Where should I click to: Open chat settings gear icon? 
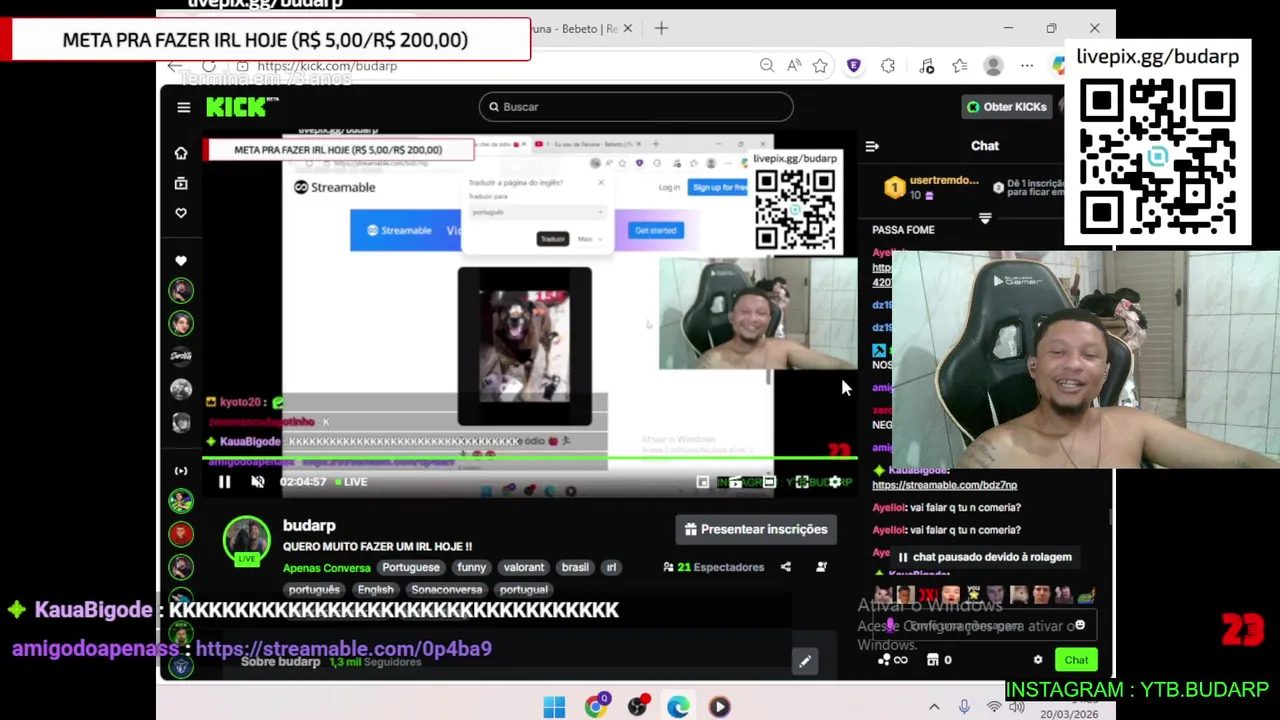(1038, 660)
